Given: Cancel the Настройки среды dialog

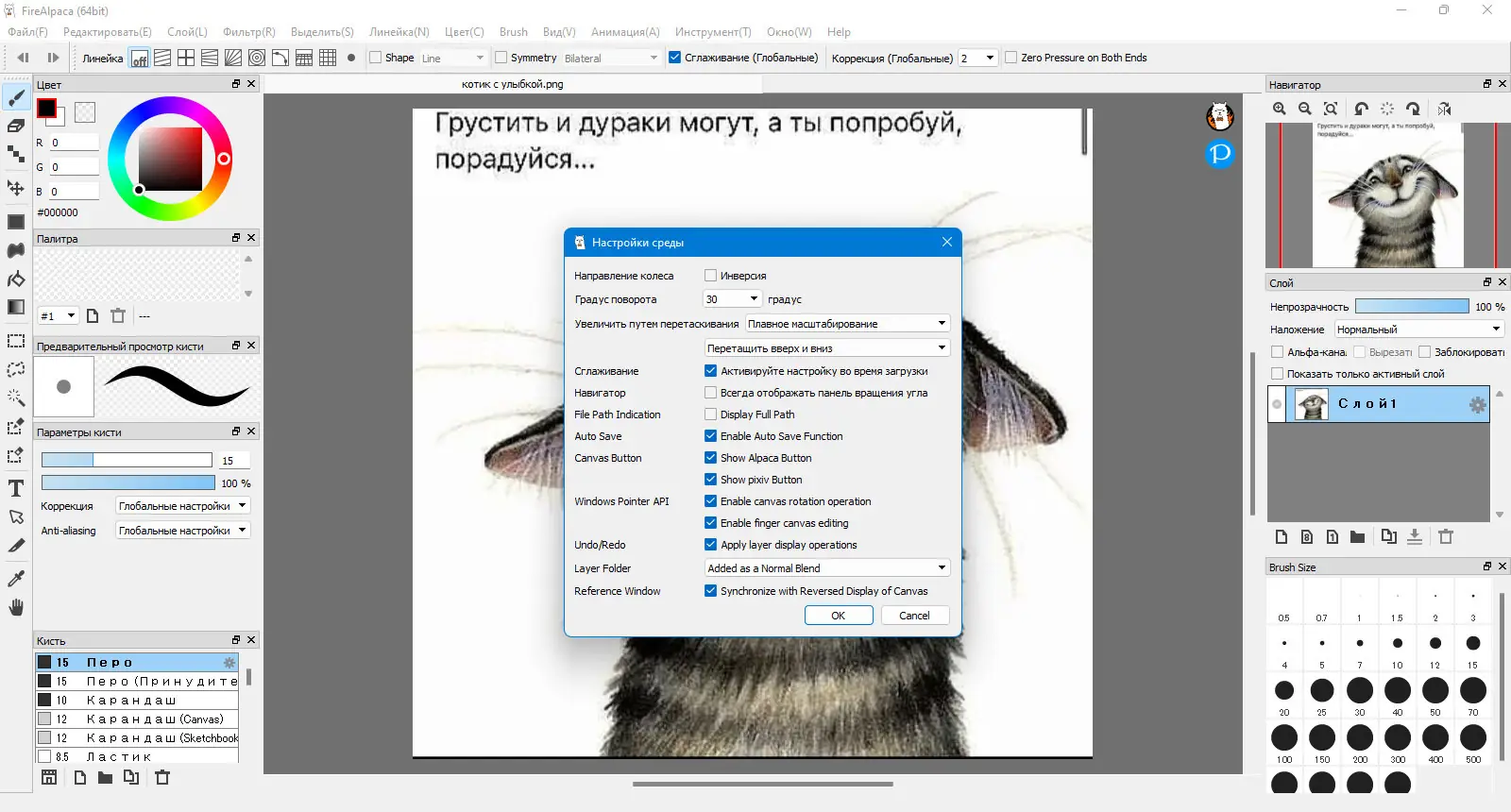Looking at the screenshot, I should point(914,616).
